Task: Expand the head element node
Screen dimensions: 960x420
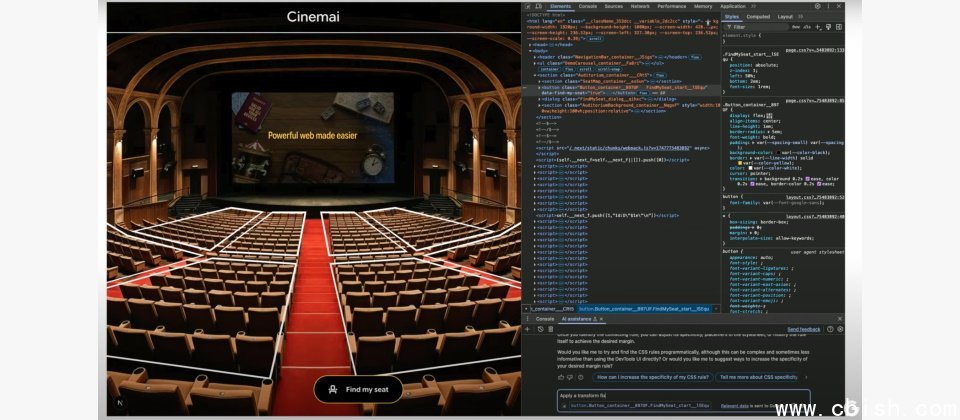Action: (x=530, y=45)
